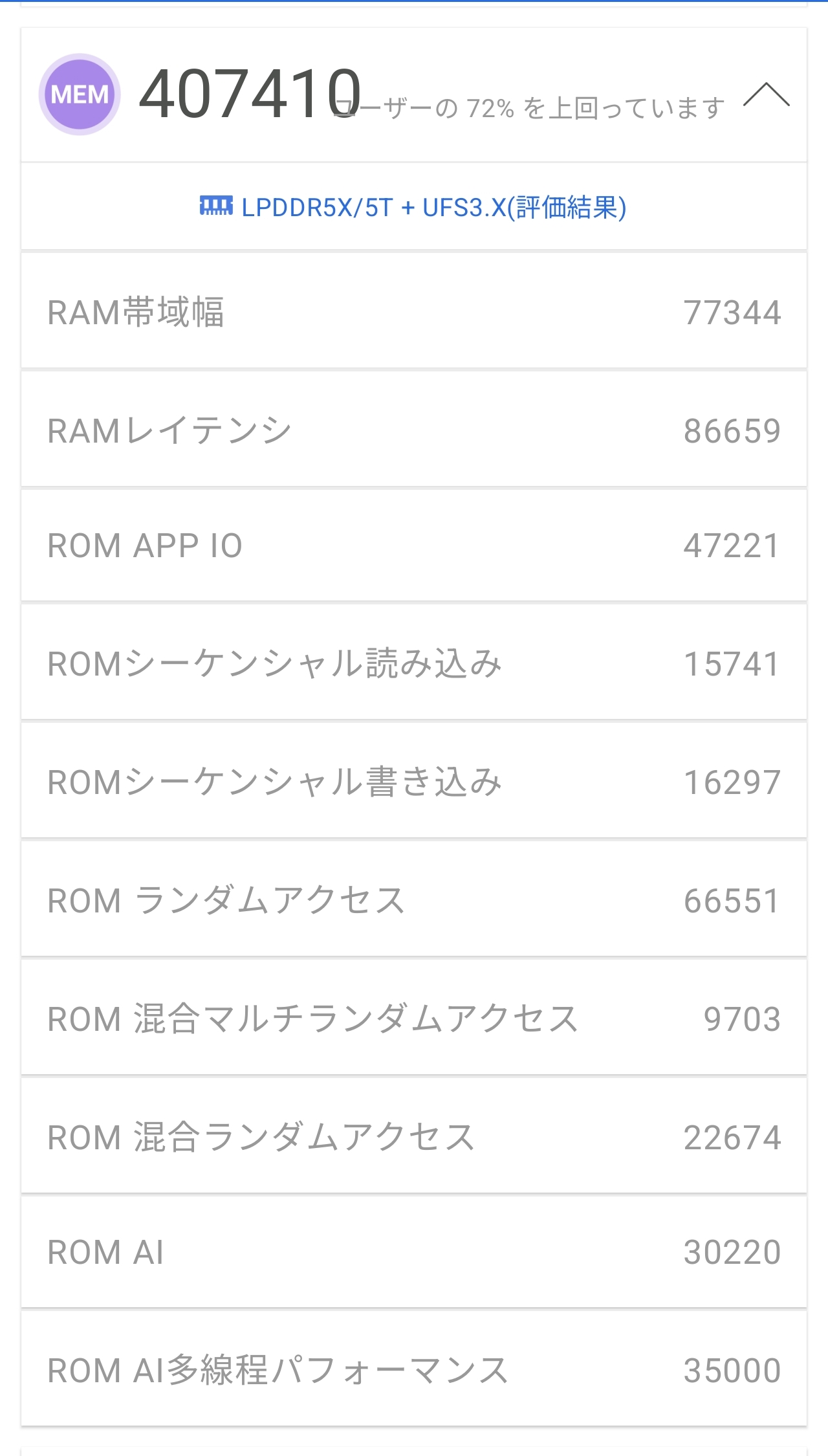This screenshot has height=1456, width=828.
Task: Click the ROM ランダムアクセス score 66551
Action: (732, 901)
